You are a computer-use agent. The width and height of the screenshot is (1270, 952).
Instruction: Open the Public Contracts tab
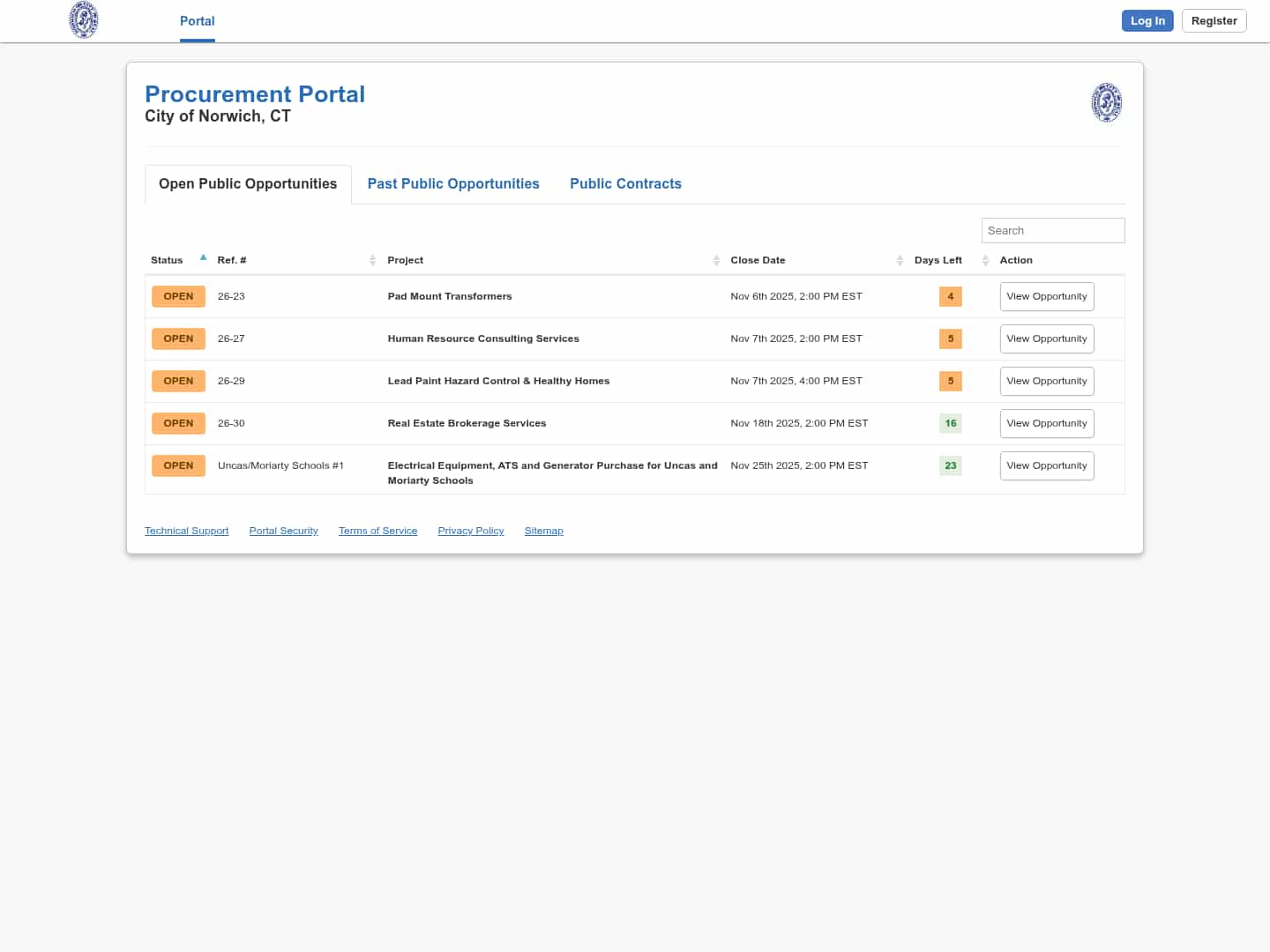coord(625,183)
